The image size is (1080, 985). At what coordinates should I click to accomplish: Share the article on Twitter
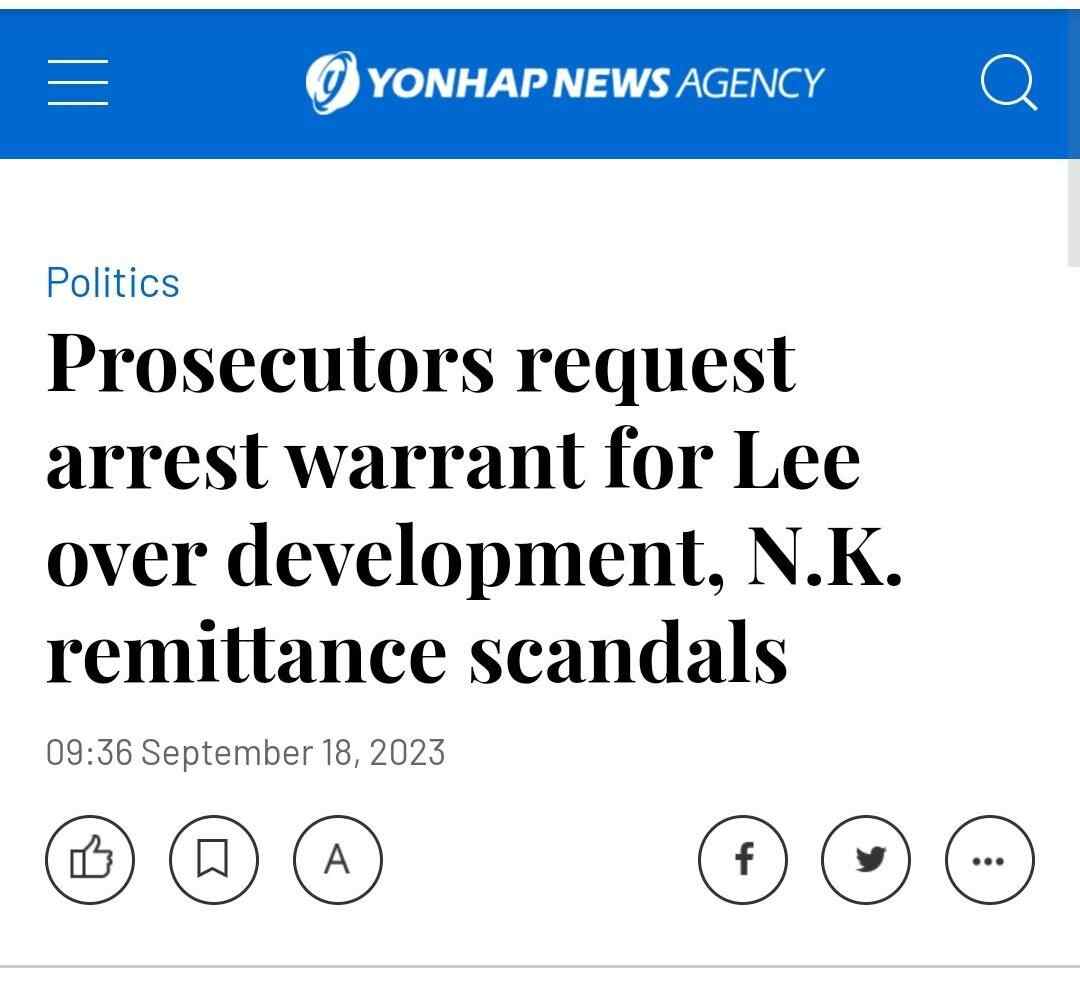click(x=866, y=859)
